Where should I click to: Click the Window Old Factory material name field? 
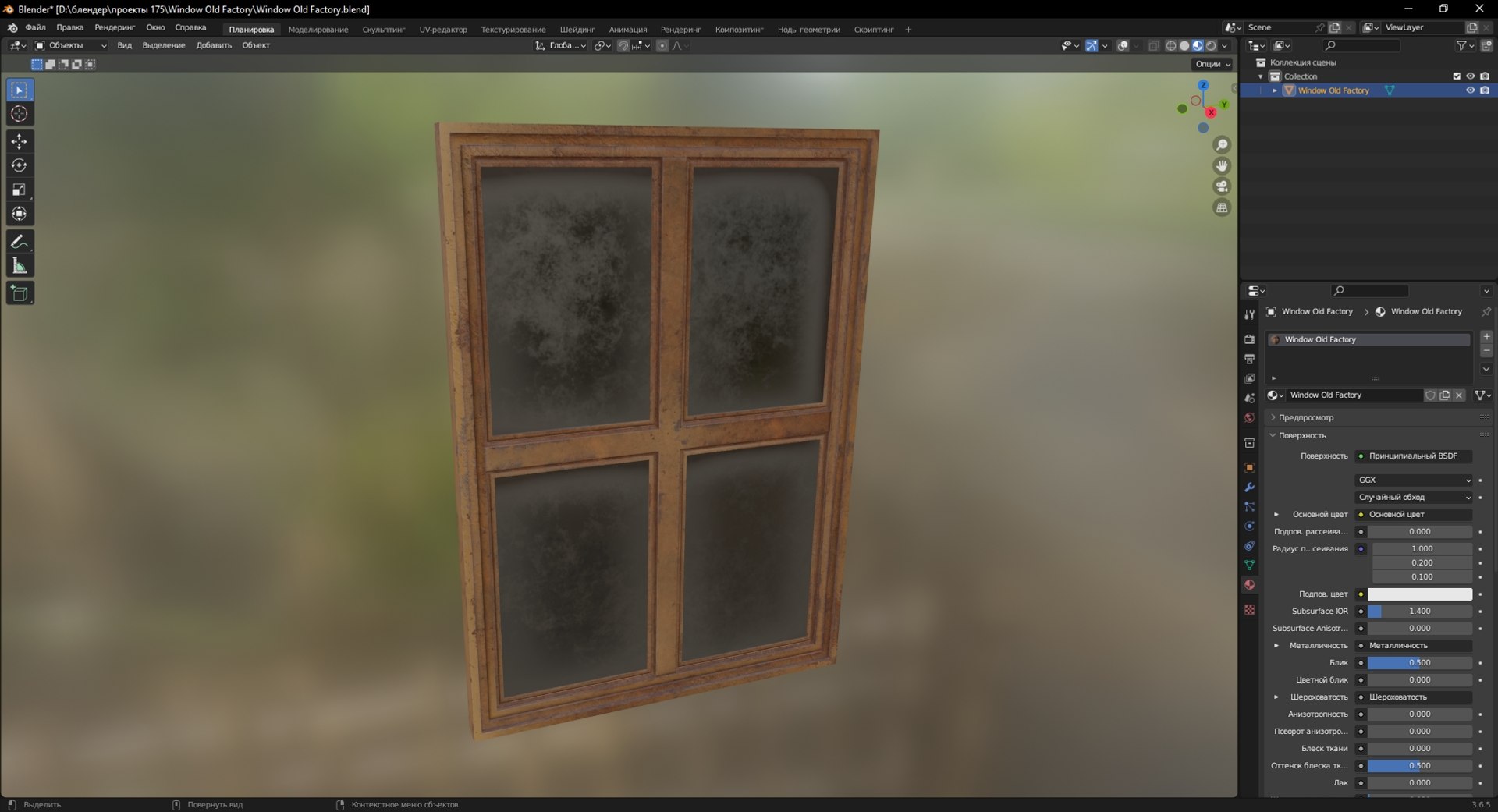click(1354, 395)
